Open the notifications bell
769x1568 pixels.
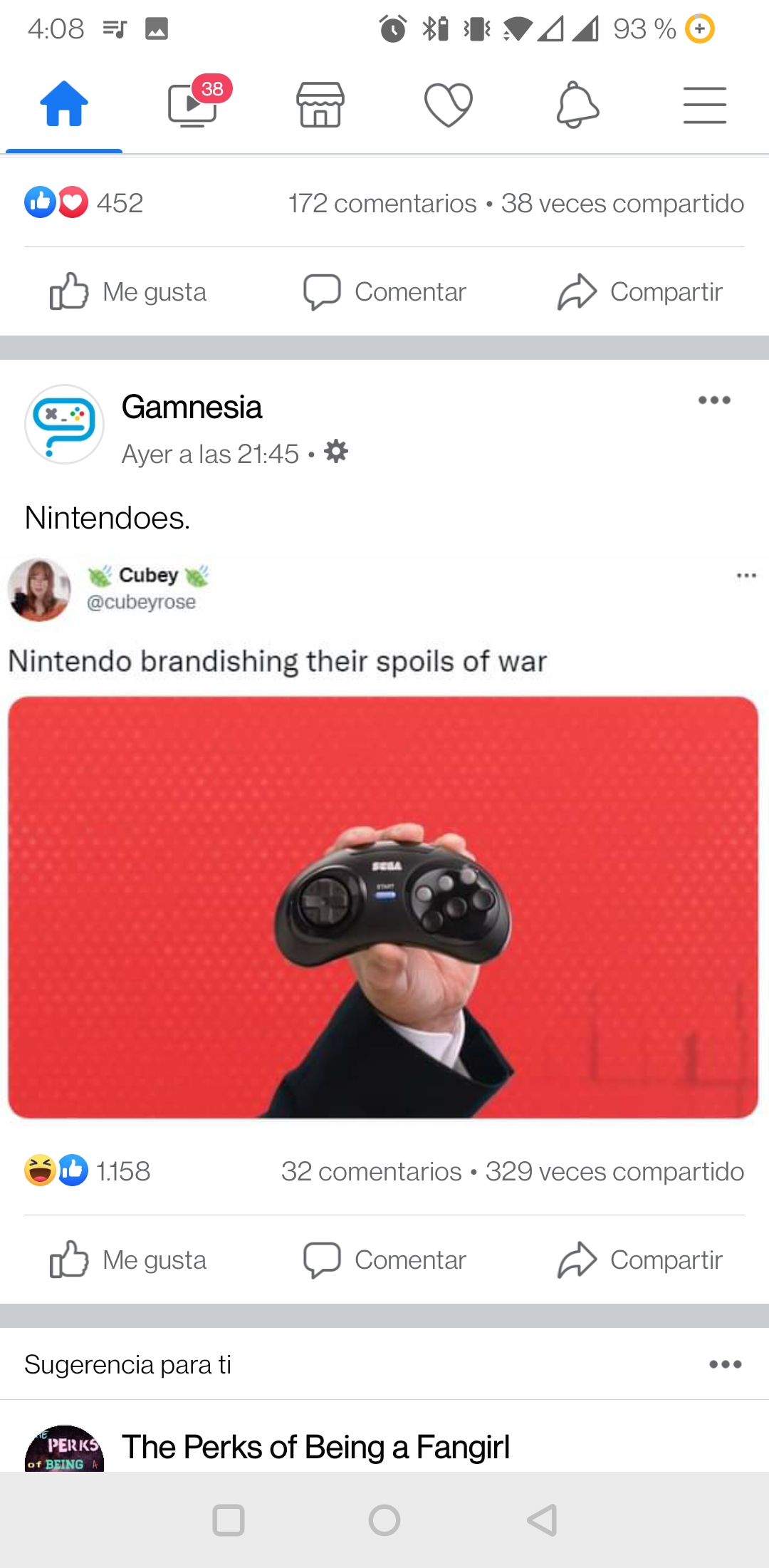[577, 105]
